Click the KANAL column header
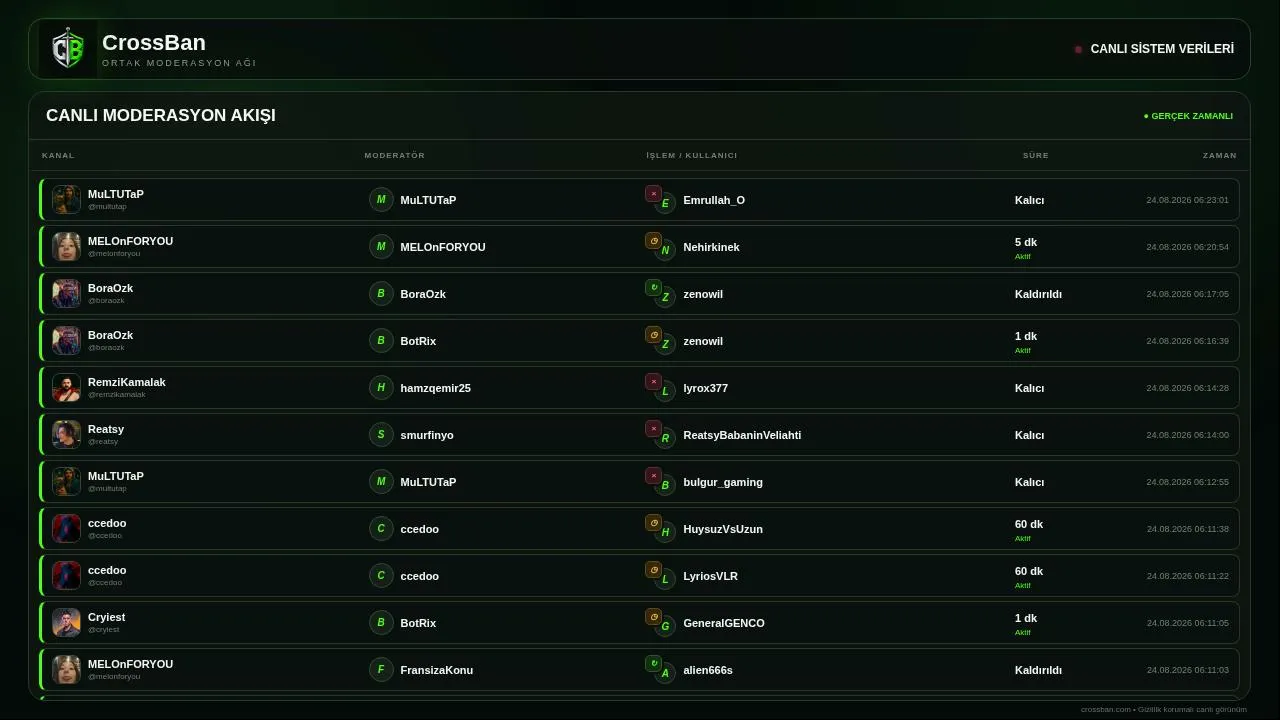The height and width of the screenshot is (720, 1280). (58, 156)
